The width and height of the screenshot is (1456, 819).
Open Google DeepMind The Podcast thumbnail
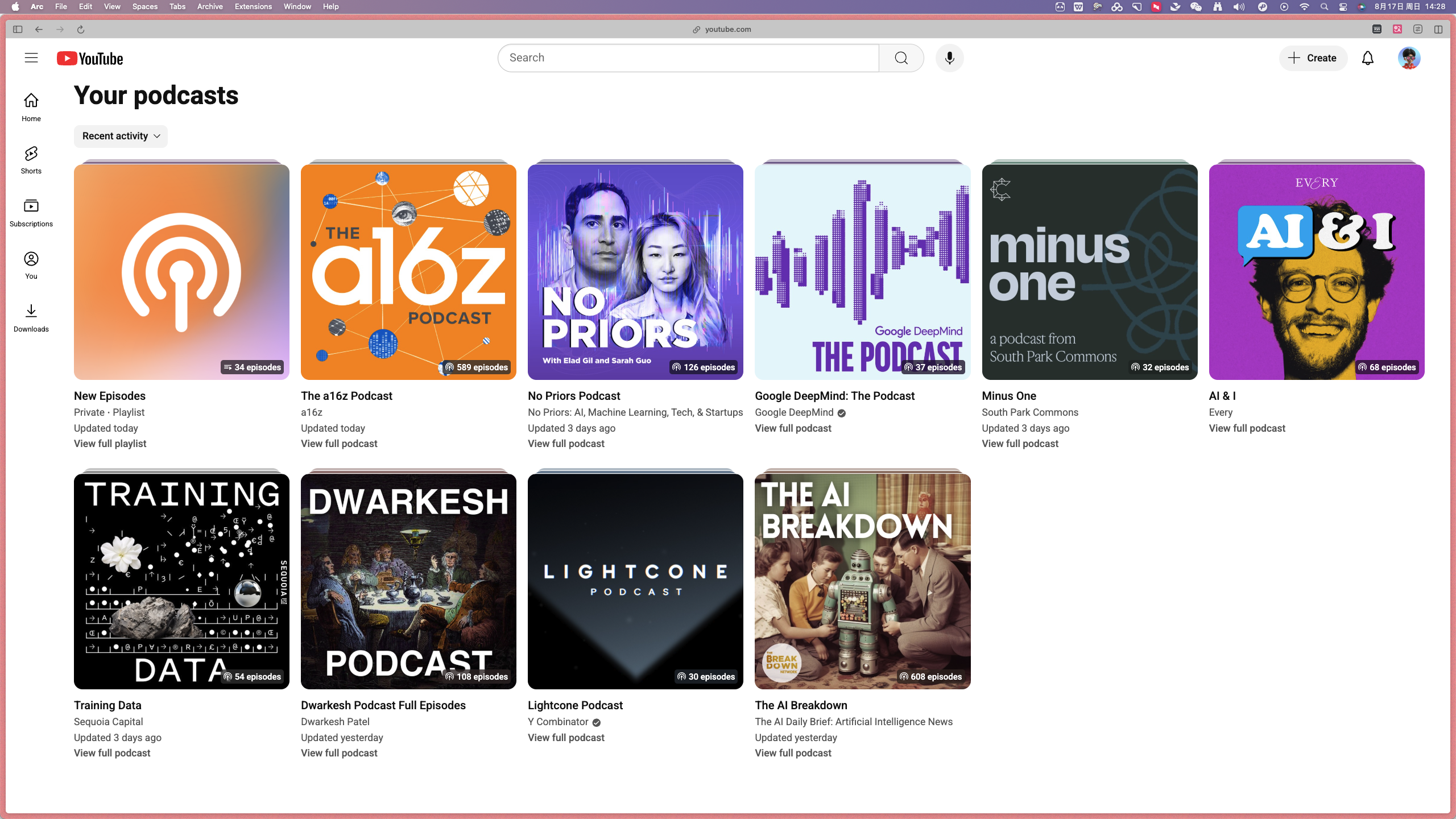[x=862, y=272]
